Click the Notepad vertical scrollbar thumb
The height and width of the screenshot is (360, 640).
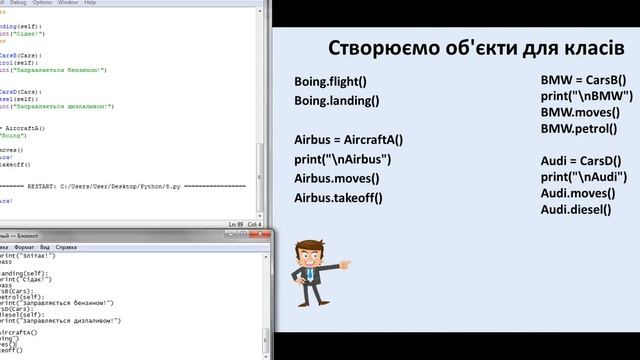266,340
